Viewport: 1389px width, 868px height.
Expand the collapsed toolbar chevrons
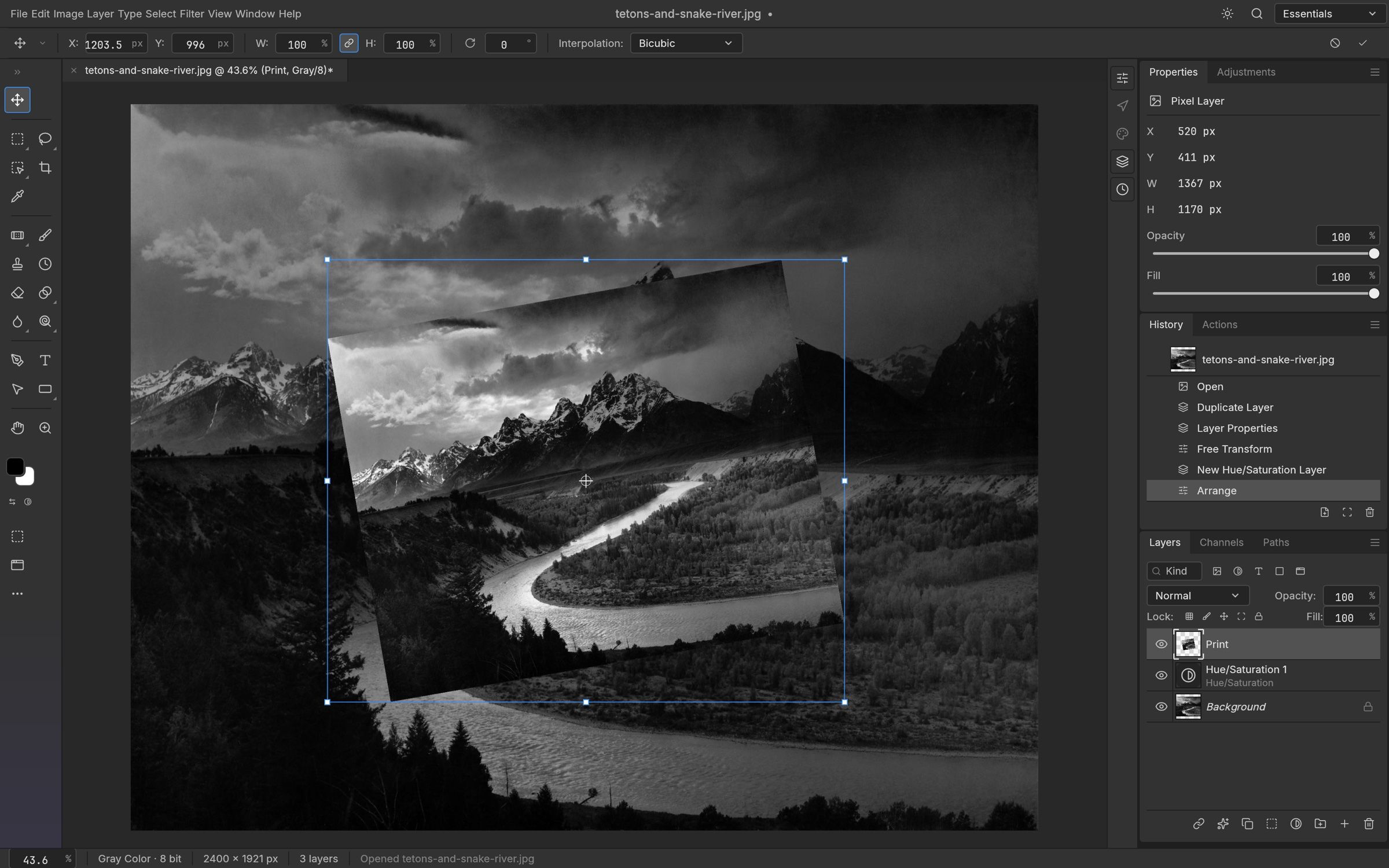point(17,72)
